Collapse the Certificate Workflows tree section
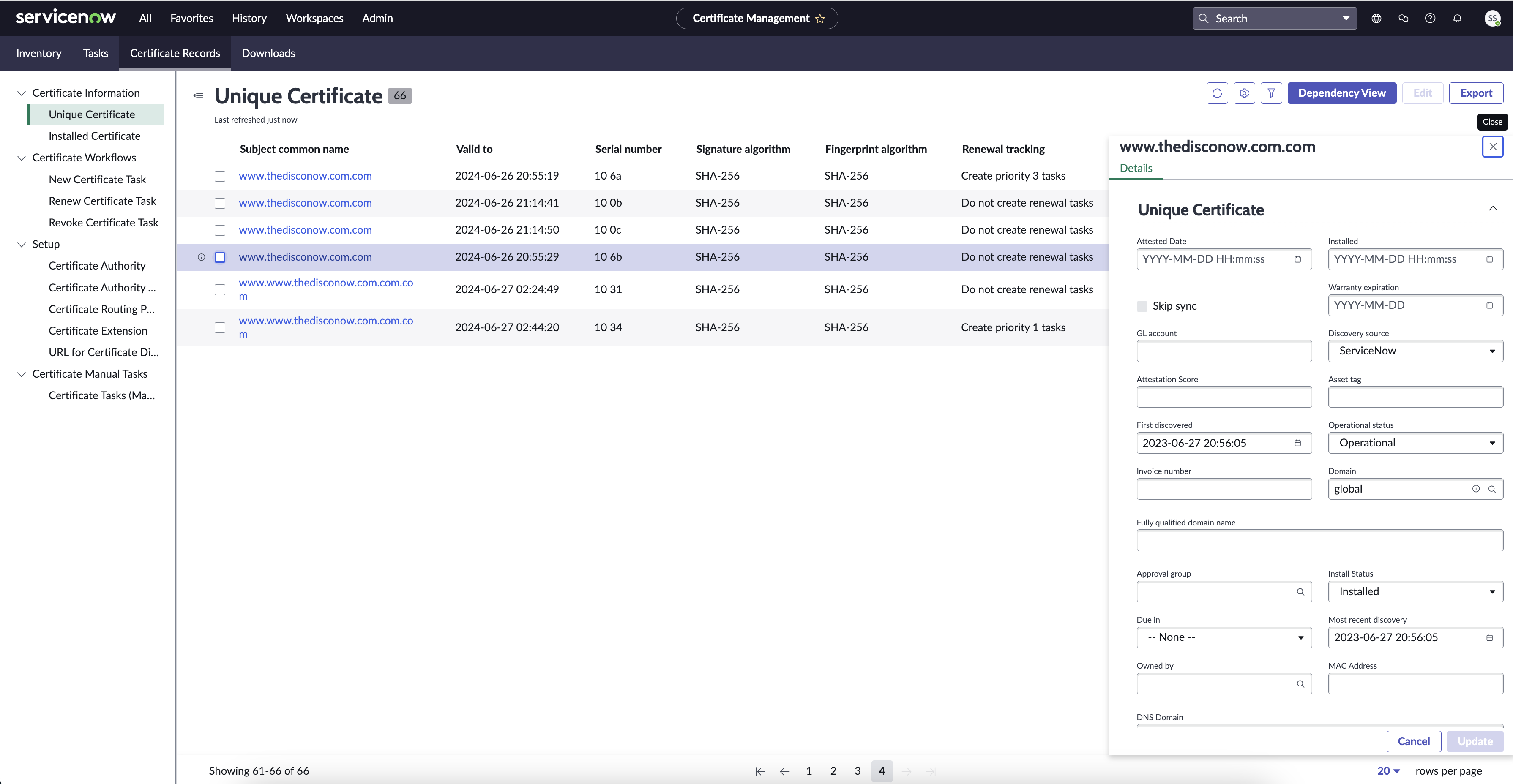The image size is (1513, 784). (22, 158)
